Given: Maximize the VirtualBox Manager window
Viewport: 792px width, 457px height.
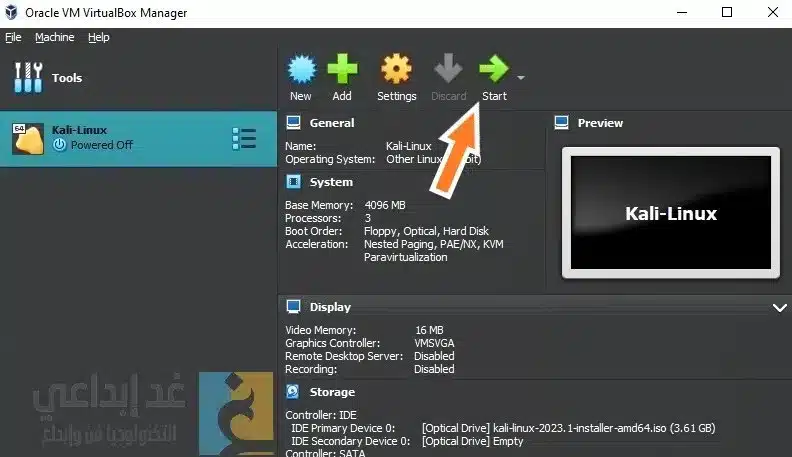Looking at the screenshot, I should [x=727, y=12].
